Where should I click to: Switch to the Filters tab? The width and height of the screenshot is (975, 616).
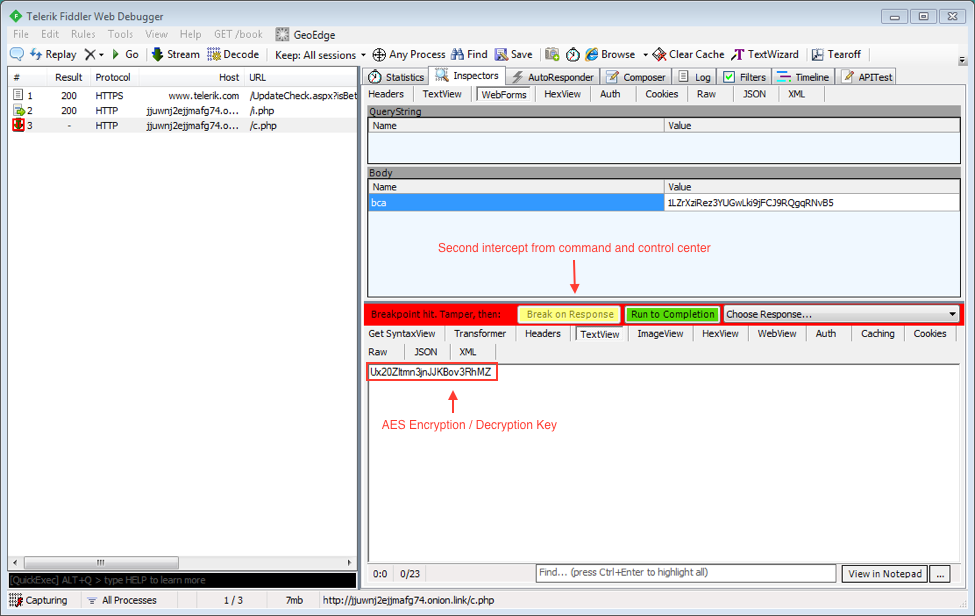coord(744,76)
